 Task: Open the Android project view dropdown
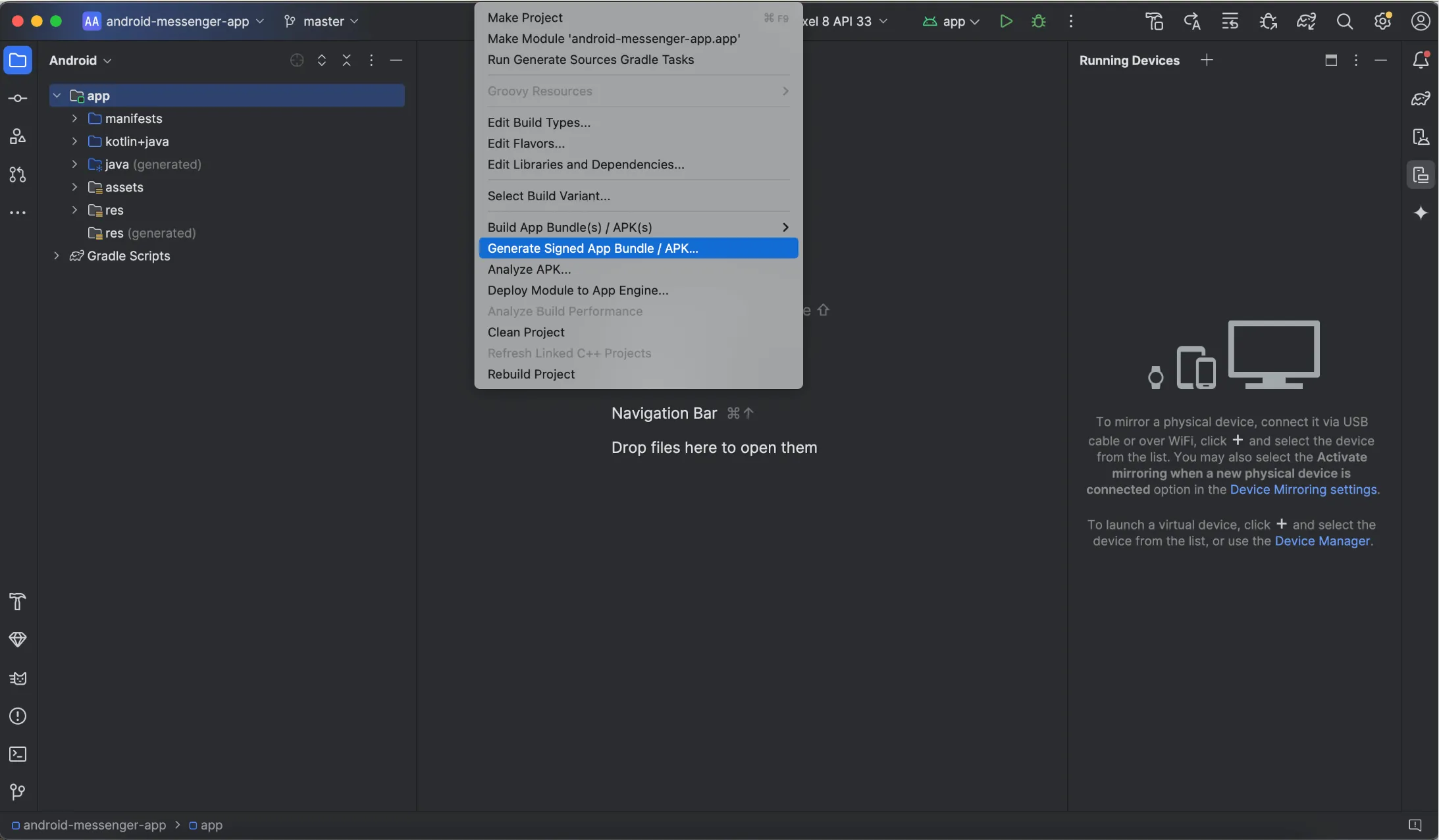80,61
